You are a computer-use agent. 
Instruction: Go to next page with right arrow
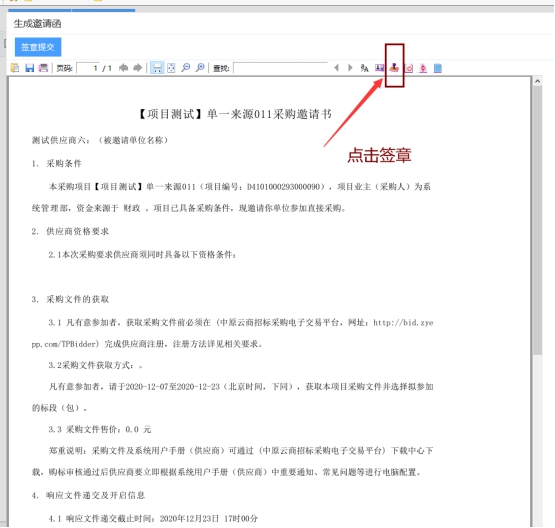(x=137, y=68)
